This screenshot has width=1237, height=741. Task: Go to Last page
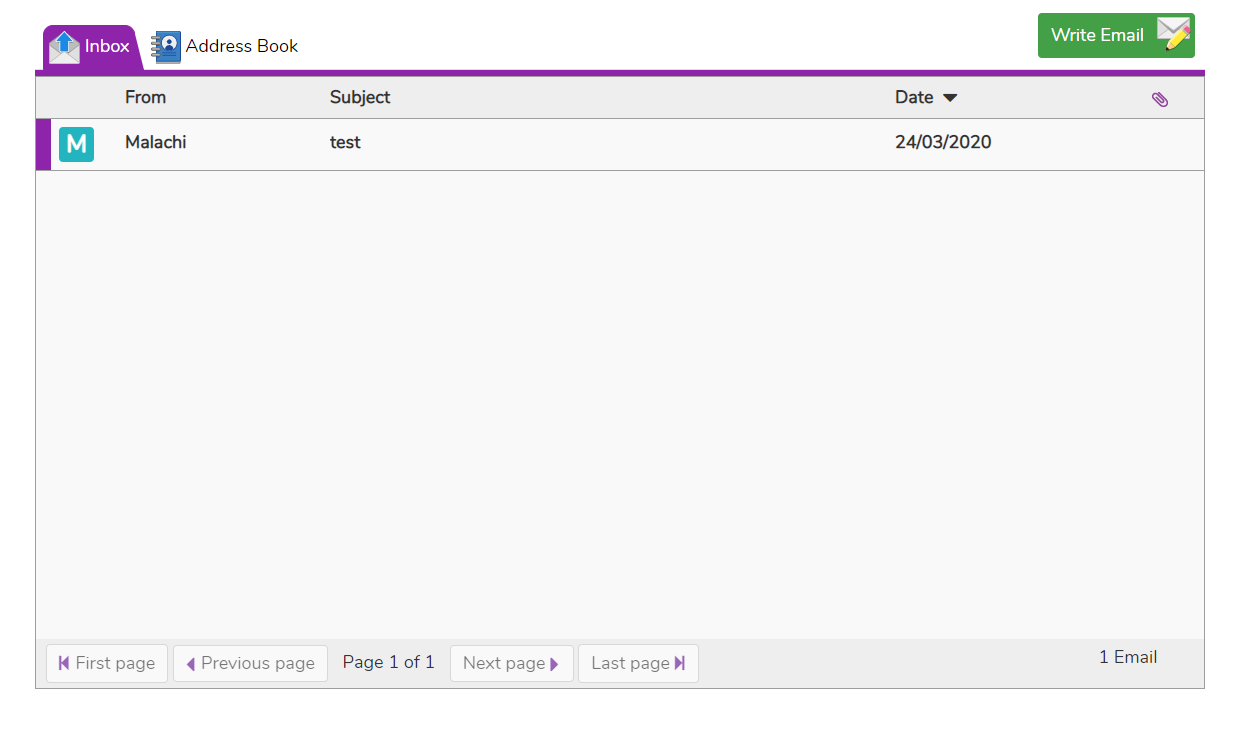tap(638, 663)
